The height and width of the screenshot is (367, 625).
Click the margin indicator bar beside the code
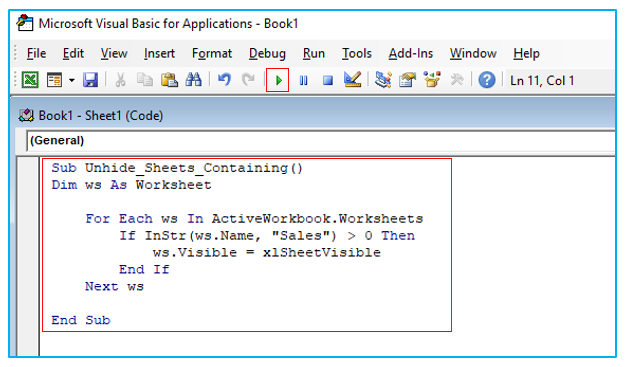28,256
